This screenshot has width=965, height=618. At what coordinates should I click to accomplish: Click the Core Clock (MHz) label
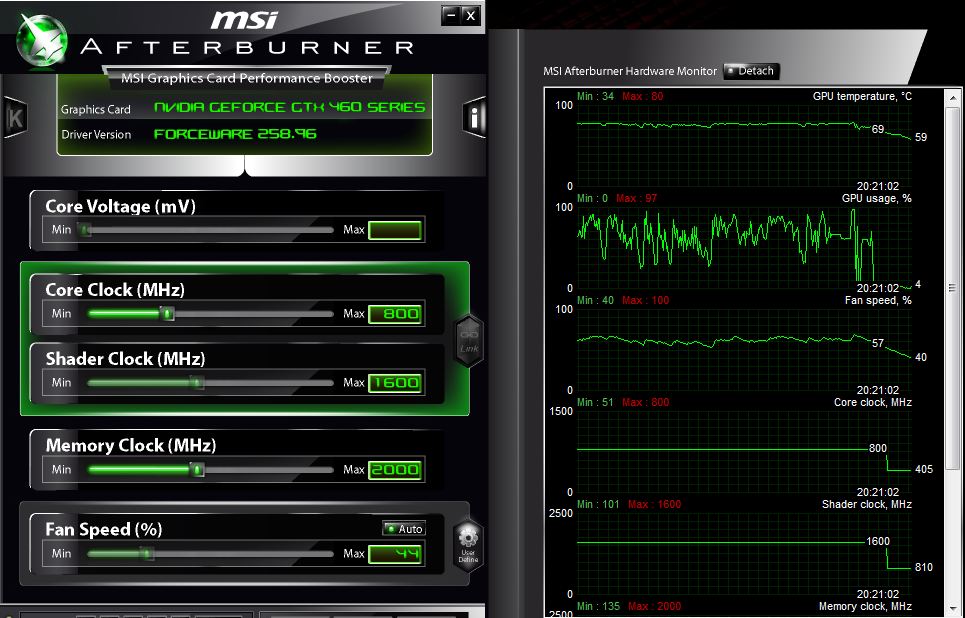coord(114,290)
